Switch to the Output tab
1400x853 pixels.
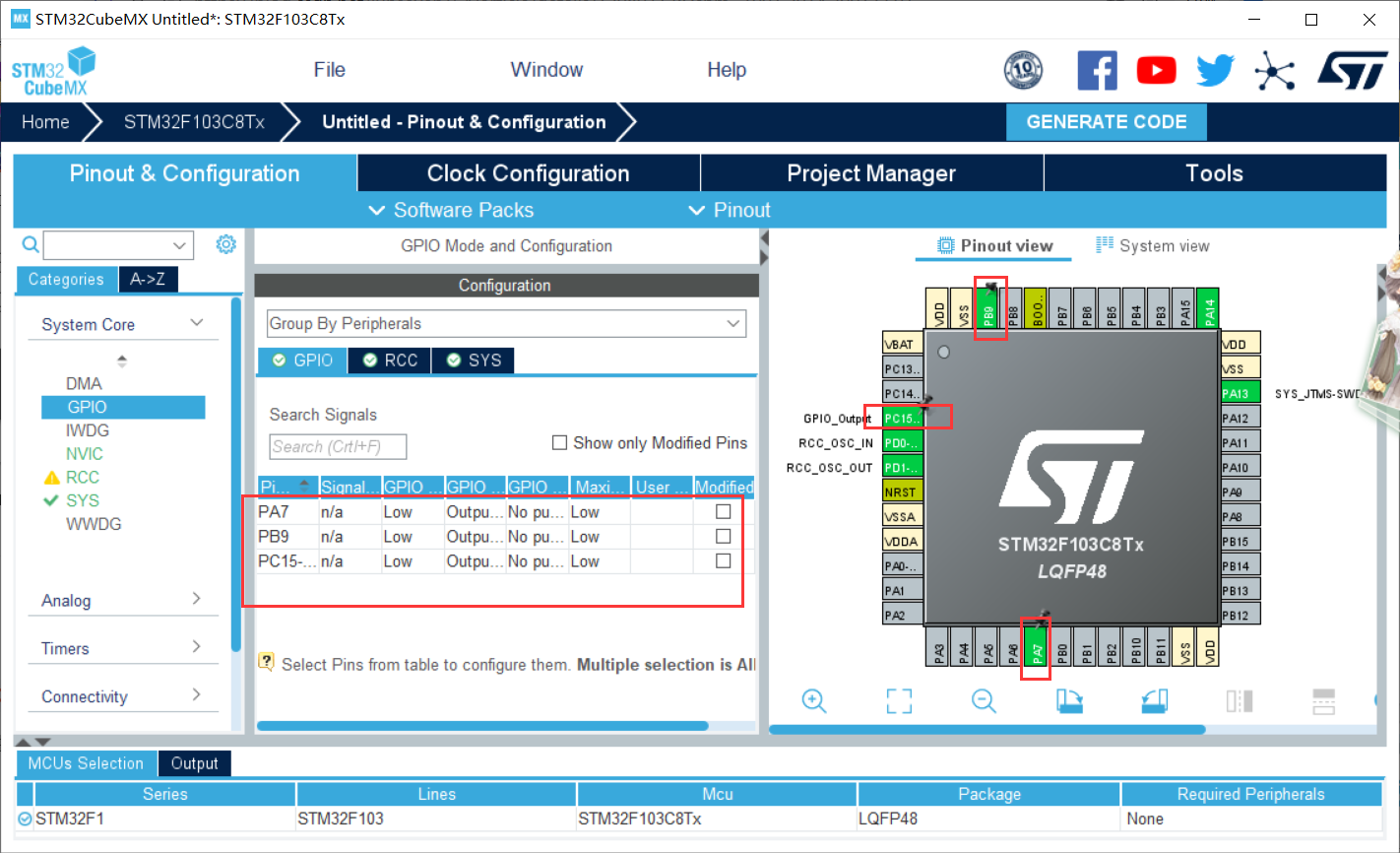pos(194,763)
